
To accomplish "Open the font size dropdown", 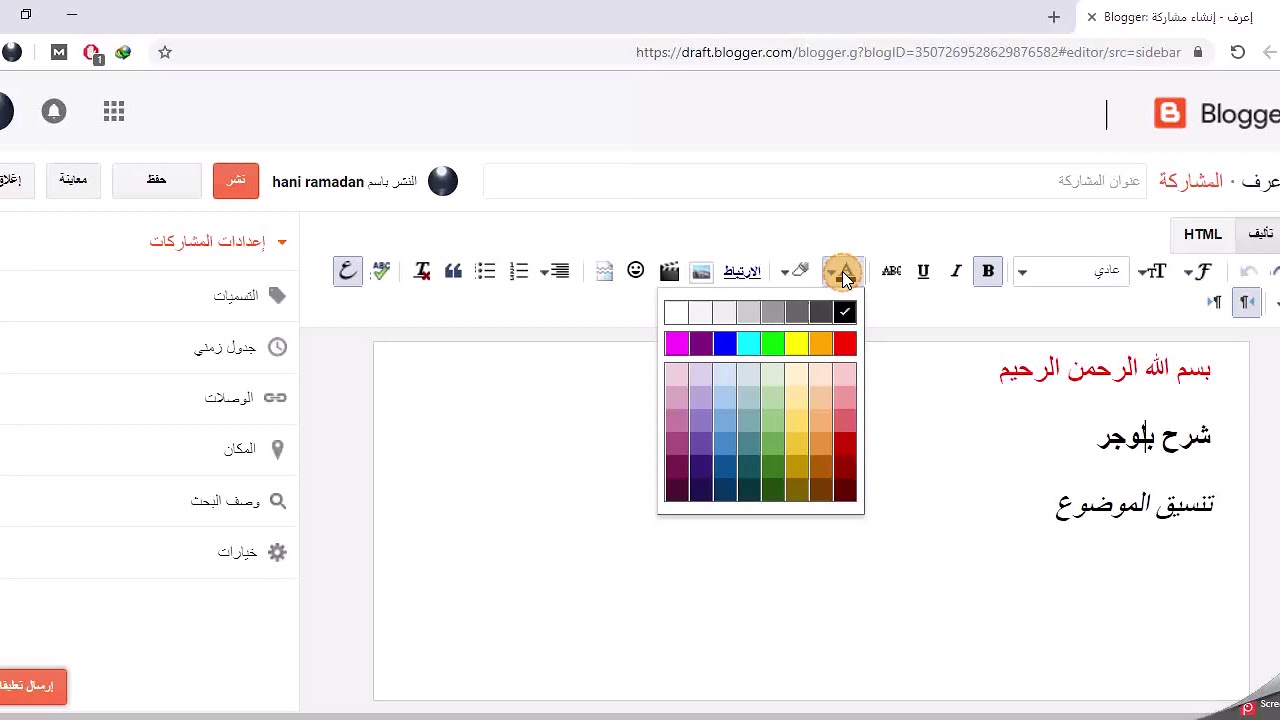I will 1151,271.
